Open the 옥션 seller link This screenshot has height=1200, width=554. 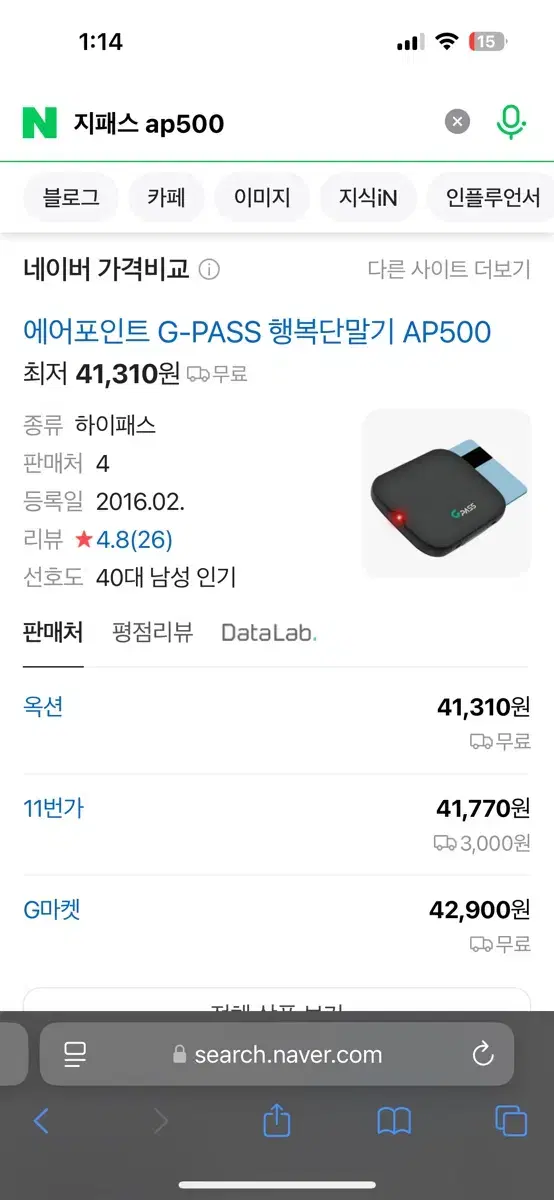pos(43,706)
